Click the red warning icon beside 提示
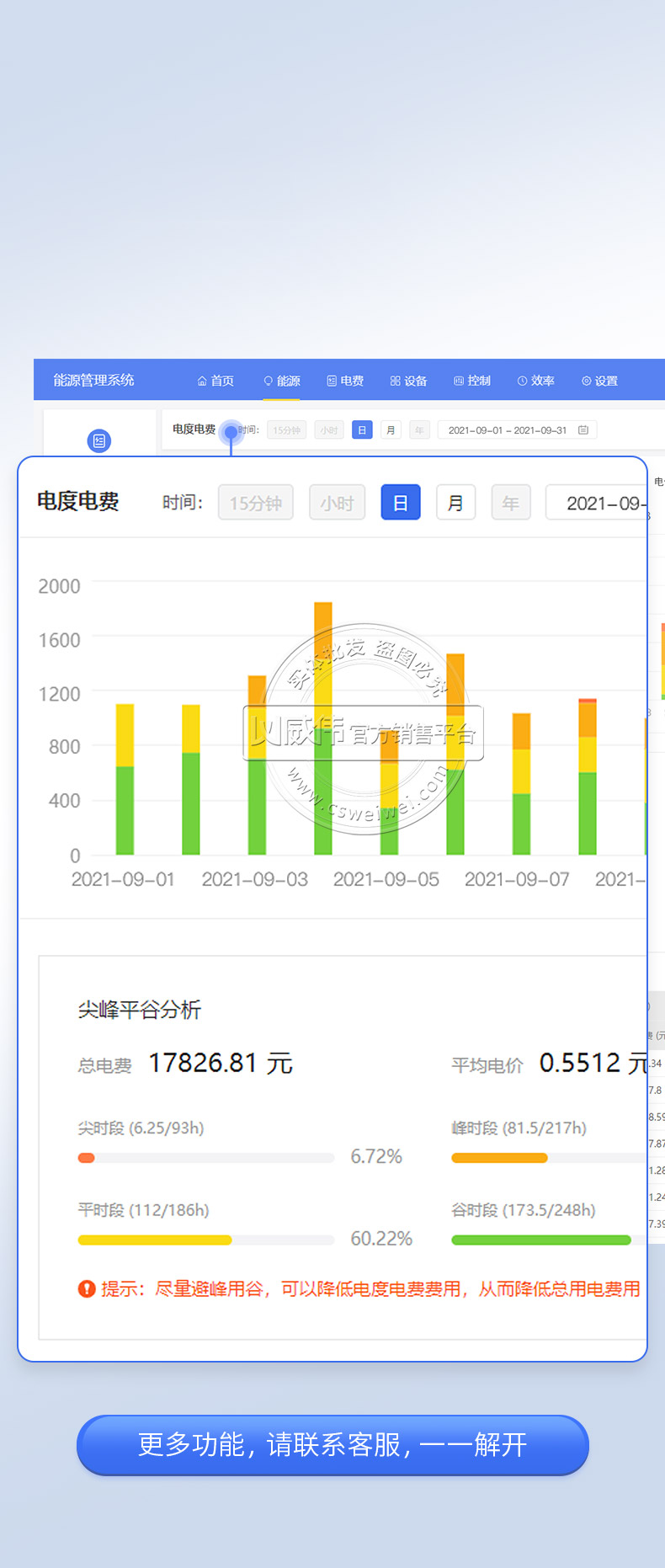 tap(87, 1288)
